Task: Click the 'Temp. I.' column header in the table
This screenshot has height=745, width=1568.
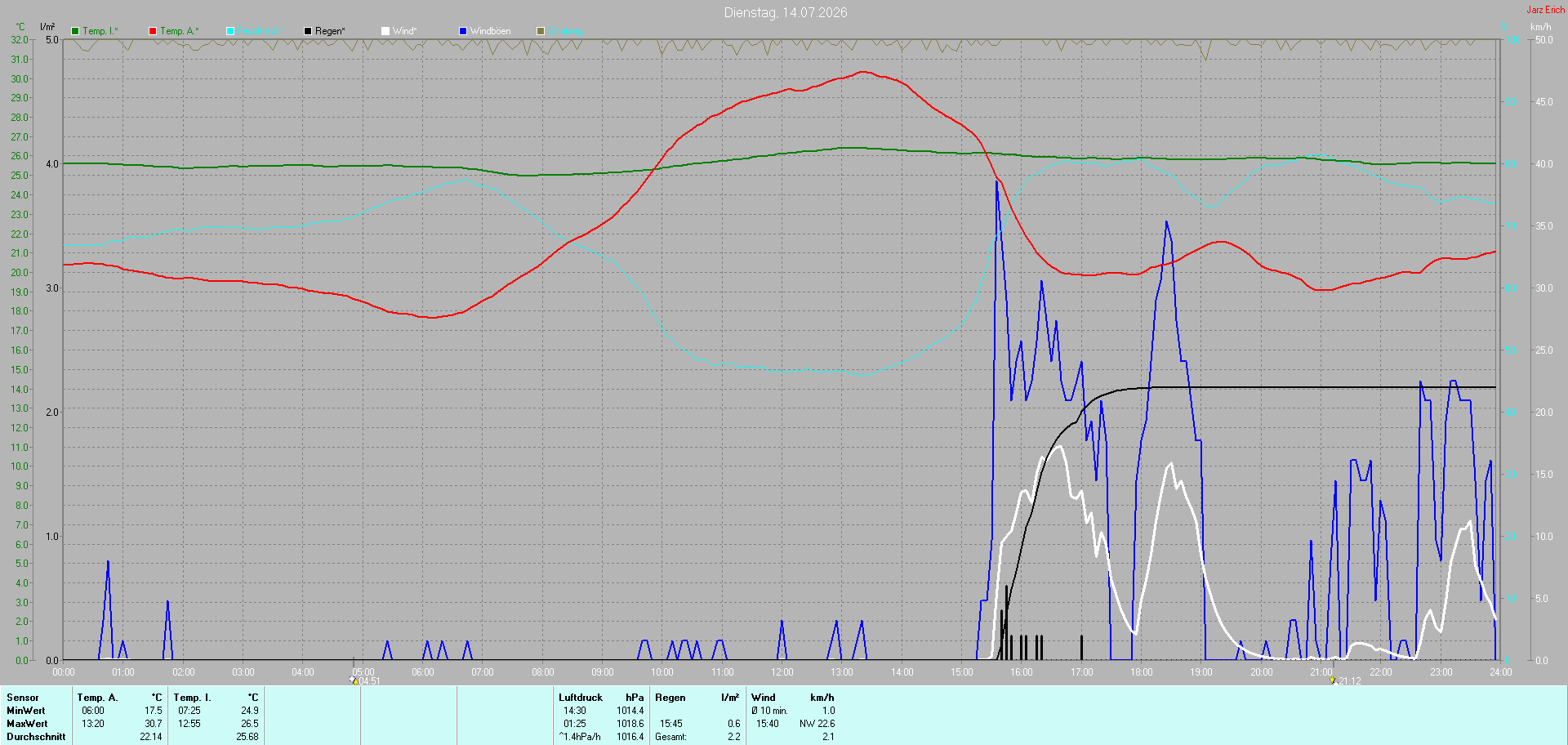Action: pyautogui.click(x=192, y=698)
